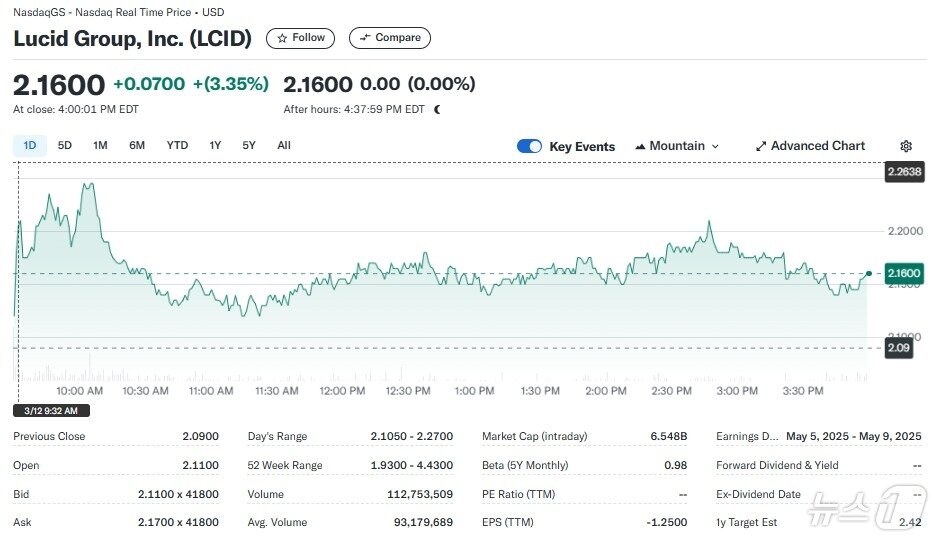Click the 12:00 PM axis label
Viewport: 937px width, 542px height.
[342, 391]
